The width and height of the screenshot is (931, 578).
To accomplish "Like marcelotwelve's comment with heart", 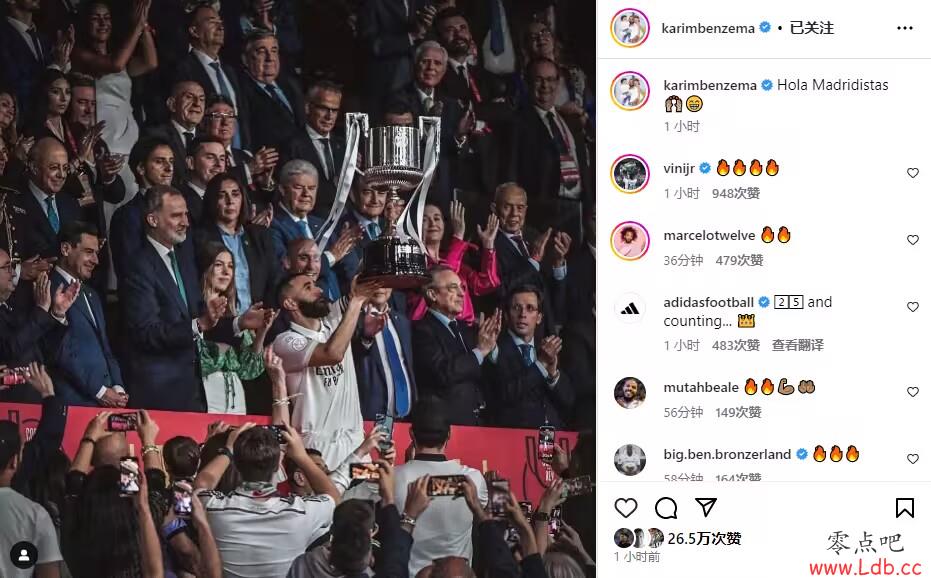I will (x=913, y=240).
